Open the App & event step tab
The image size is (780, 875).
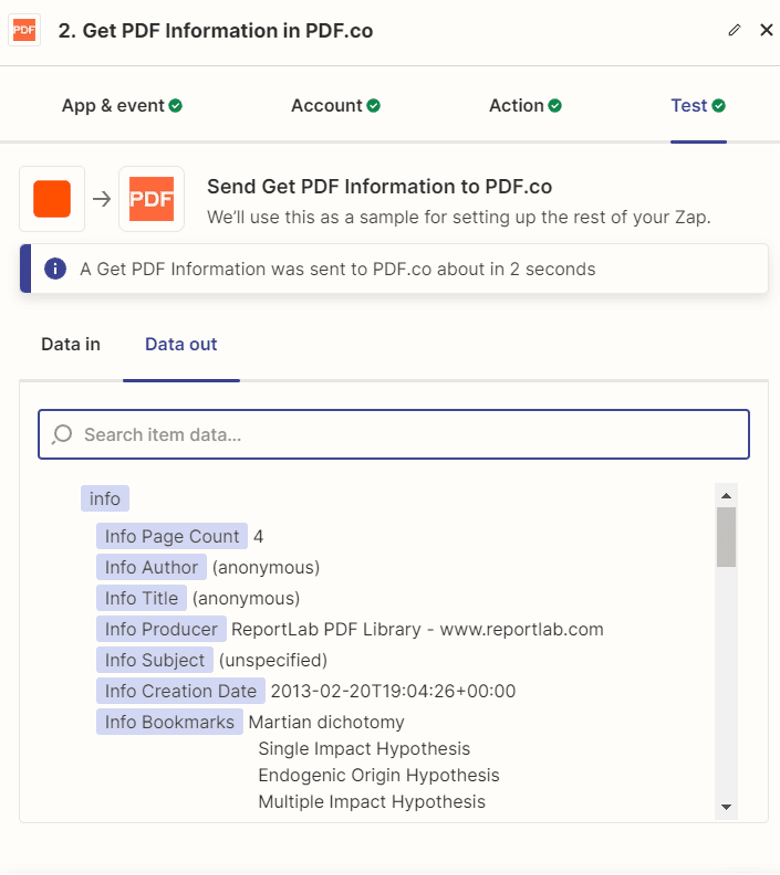[x=112, y=104]
